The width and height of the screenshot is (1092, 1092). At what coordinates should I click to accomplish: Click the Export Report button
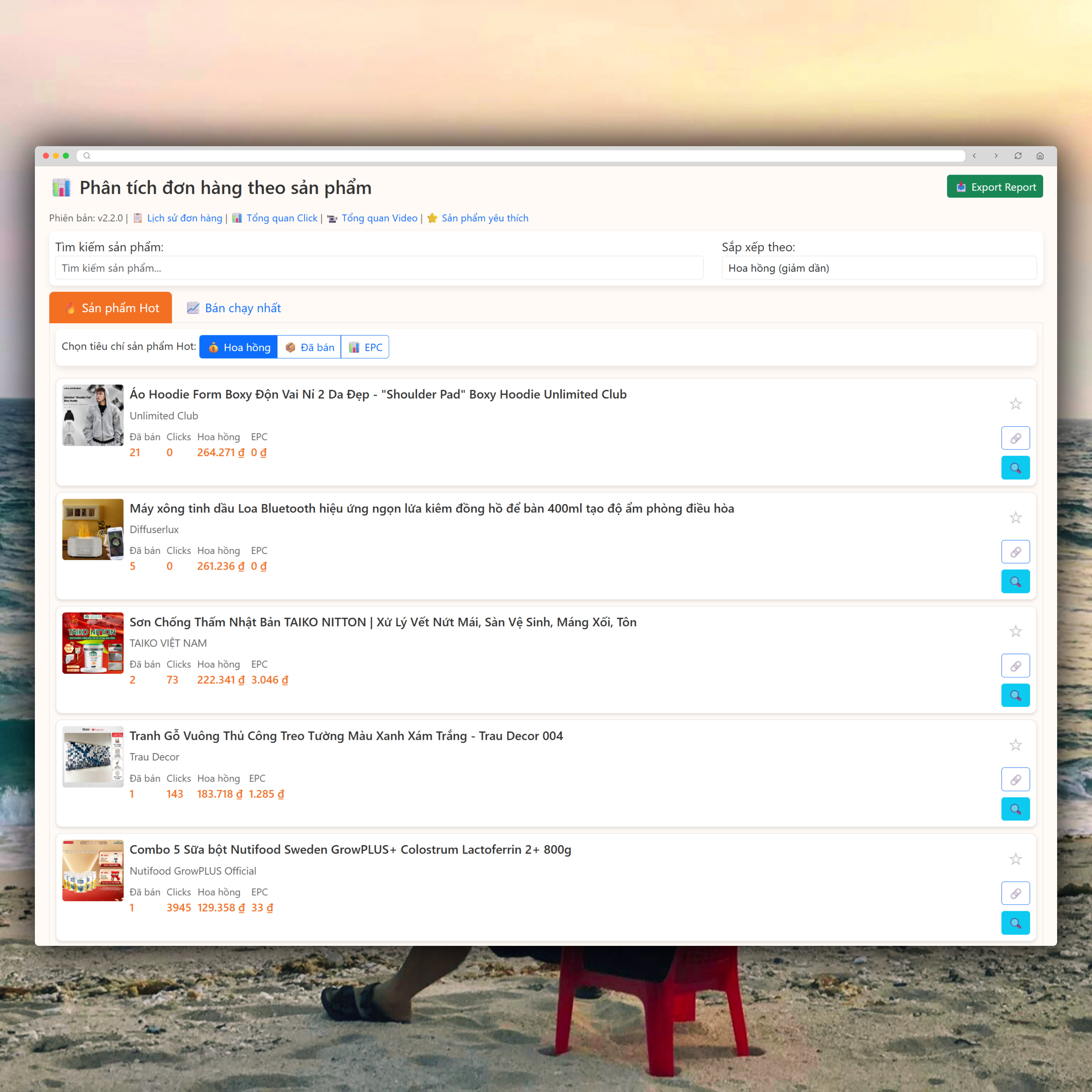[994, 187]
